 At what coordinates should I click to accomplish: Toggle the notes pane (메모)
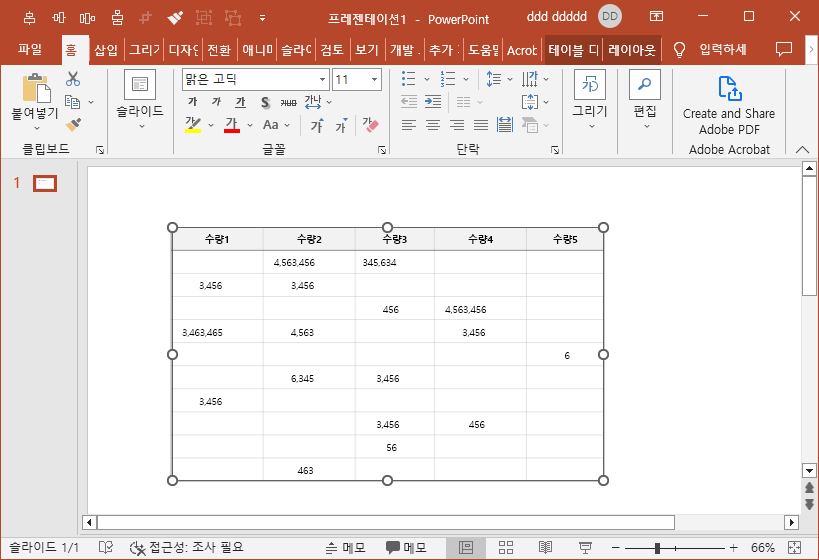(346, 547)
